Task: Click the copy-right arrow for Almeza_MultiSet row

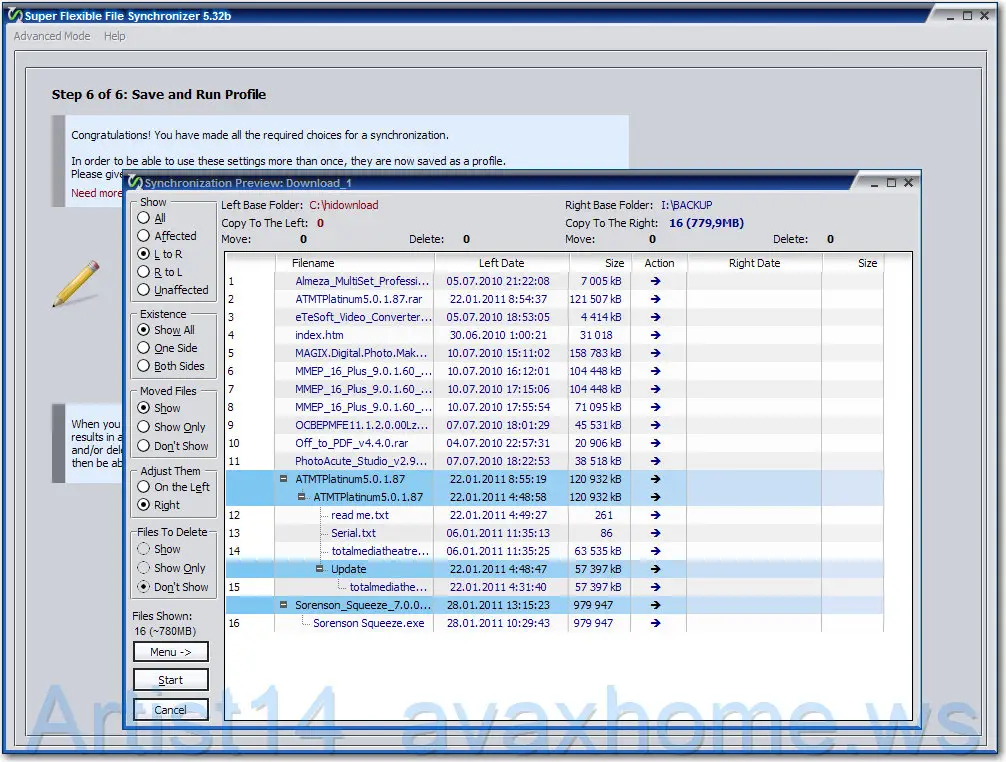Action: [x=655, y=281]
